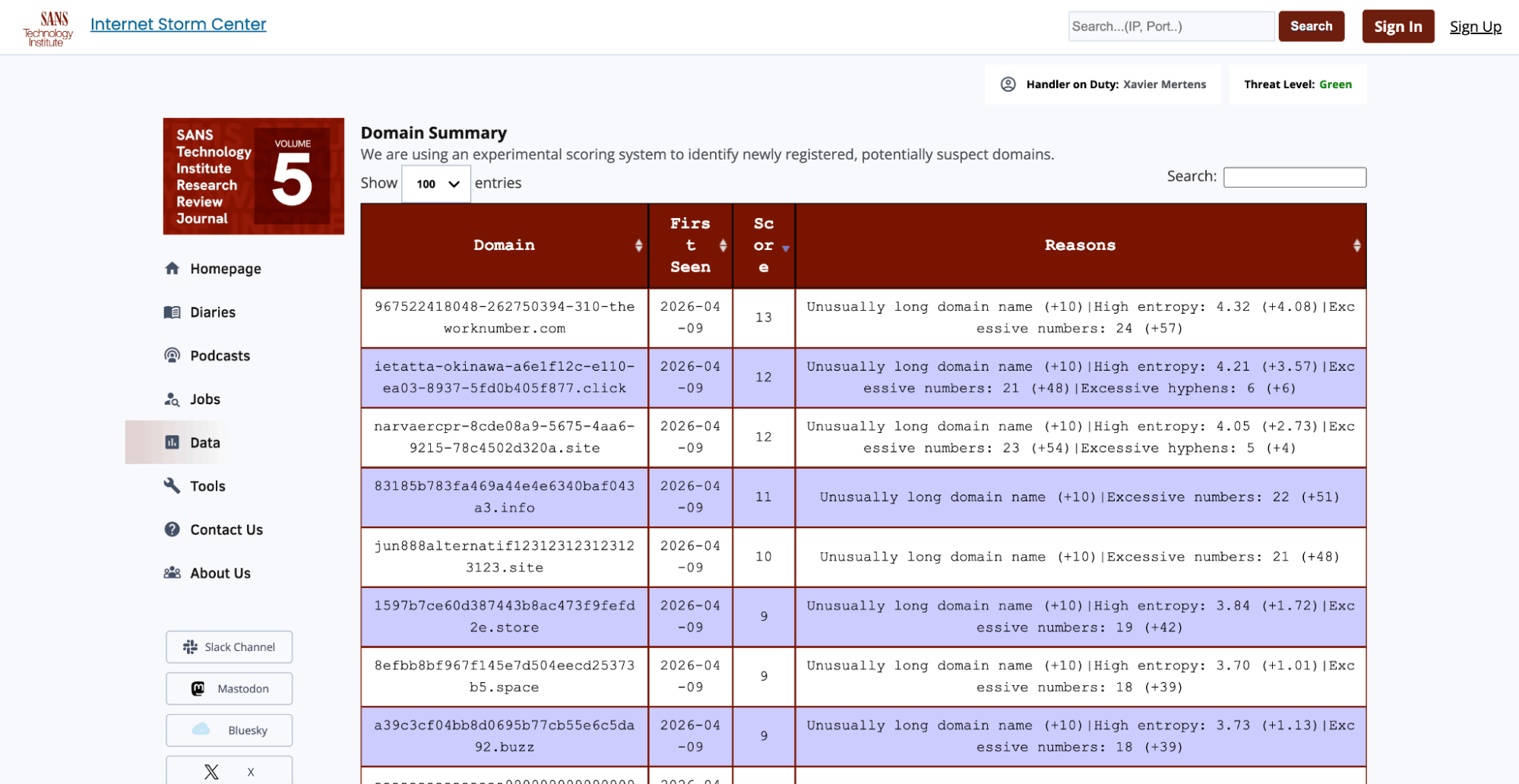1519x784 pixels.
Task: Select the 83185b783fa469...a3.info domain cell
Action: (505, 497)
